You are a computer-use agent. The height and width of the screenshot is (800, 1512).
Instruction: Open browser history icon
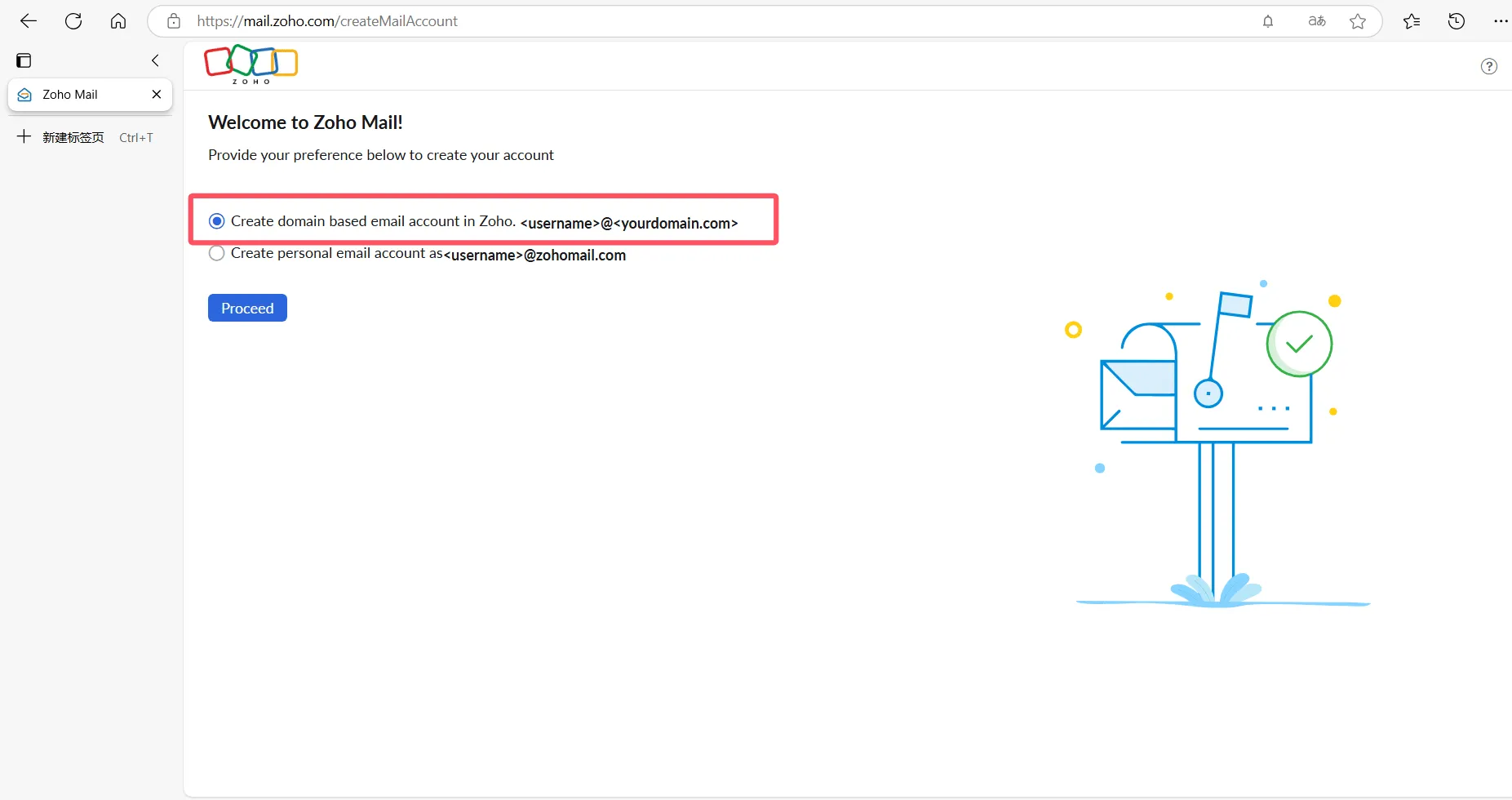tap(1457, 21)
